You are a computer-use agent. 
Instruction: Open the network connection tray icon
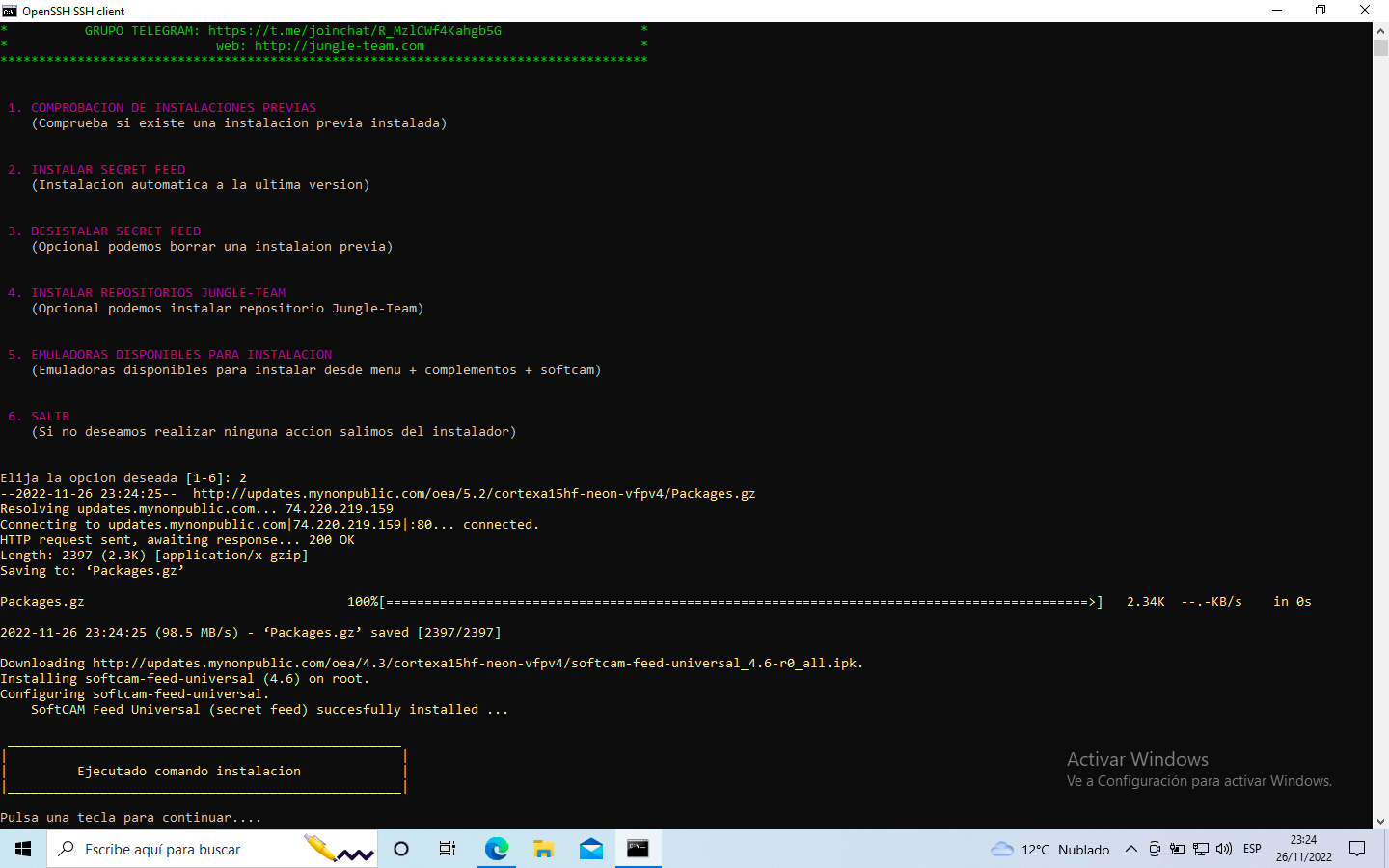click(1201, 849)
